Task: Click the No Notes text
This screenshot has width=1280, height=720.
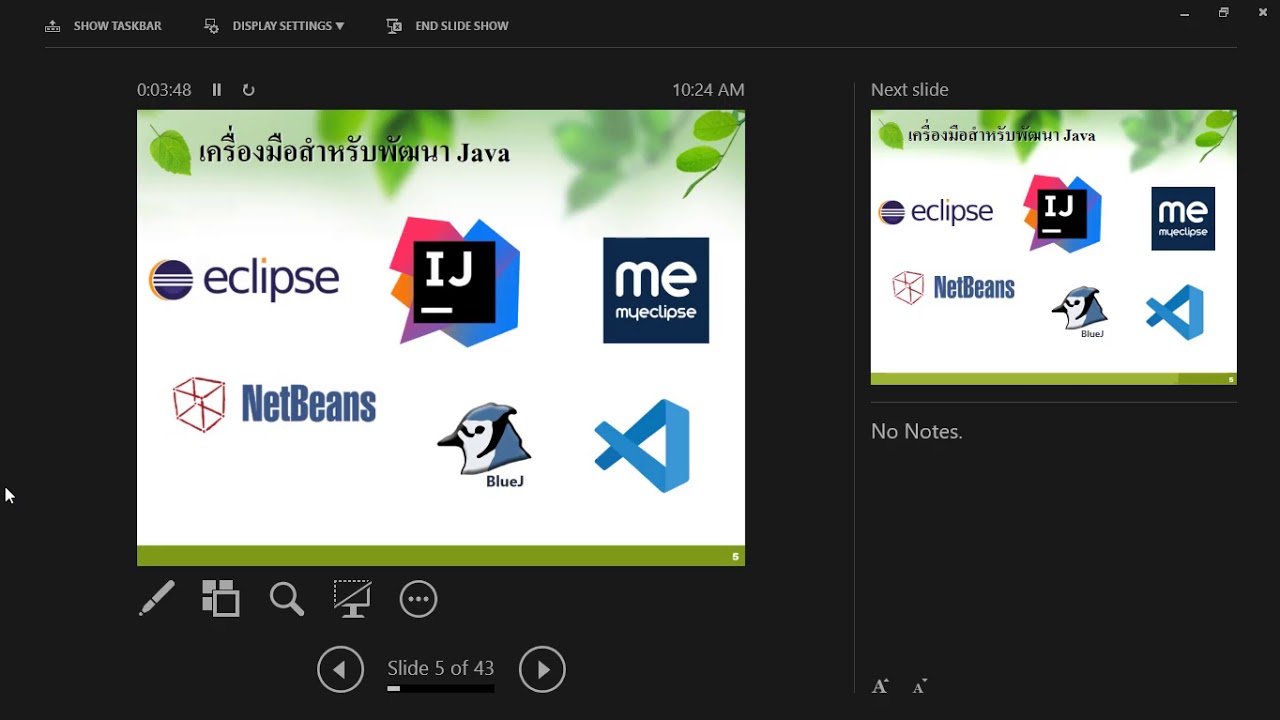Action: pos(917,432)
